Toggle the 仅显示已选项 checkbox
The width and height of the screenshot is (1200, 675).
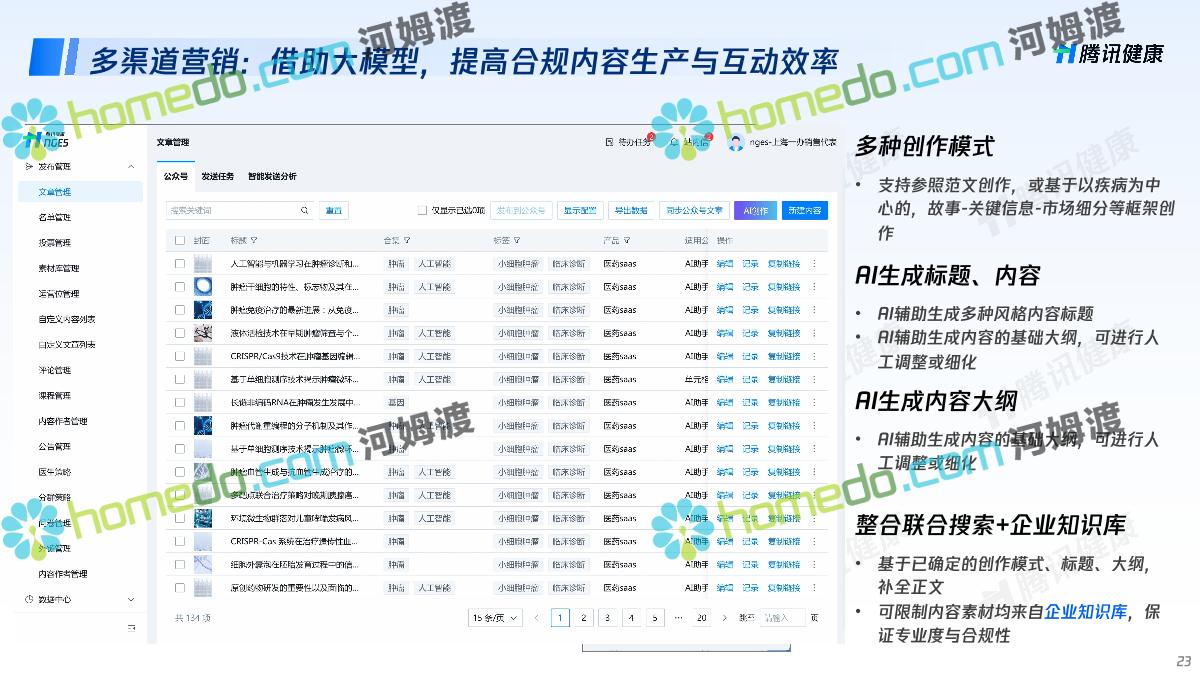[x=422, y=211]
